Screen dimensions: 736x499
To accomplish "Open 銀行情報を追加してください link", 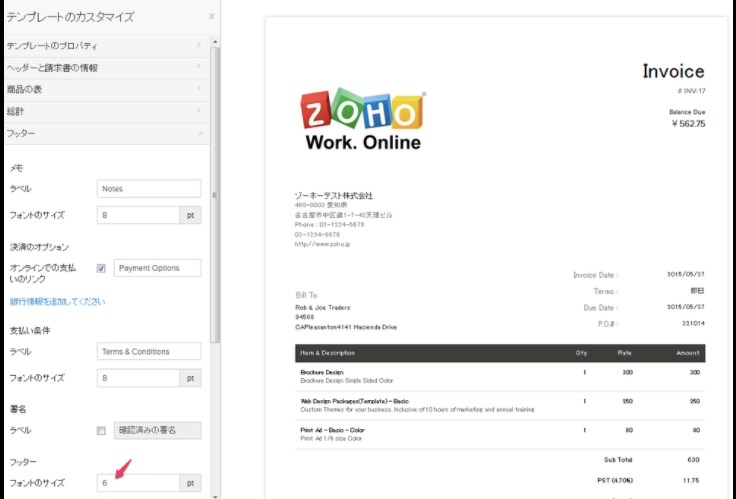I will 57,301.
